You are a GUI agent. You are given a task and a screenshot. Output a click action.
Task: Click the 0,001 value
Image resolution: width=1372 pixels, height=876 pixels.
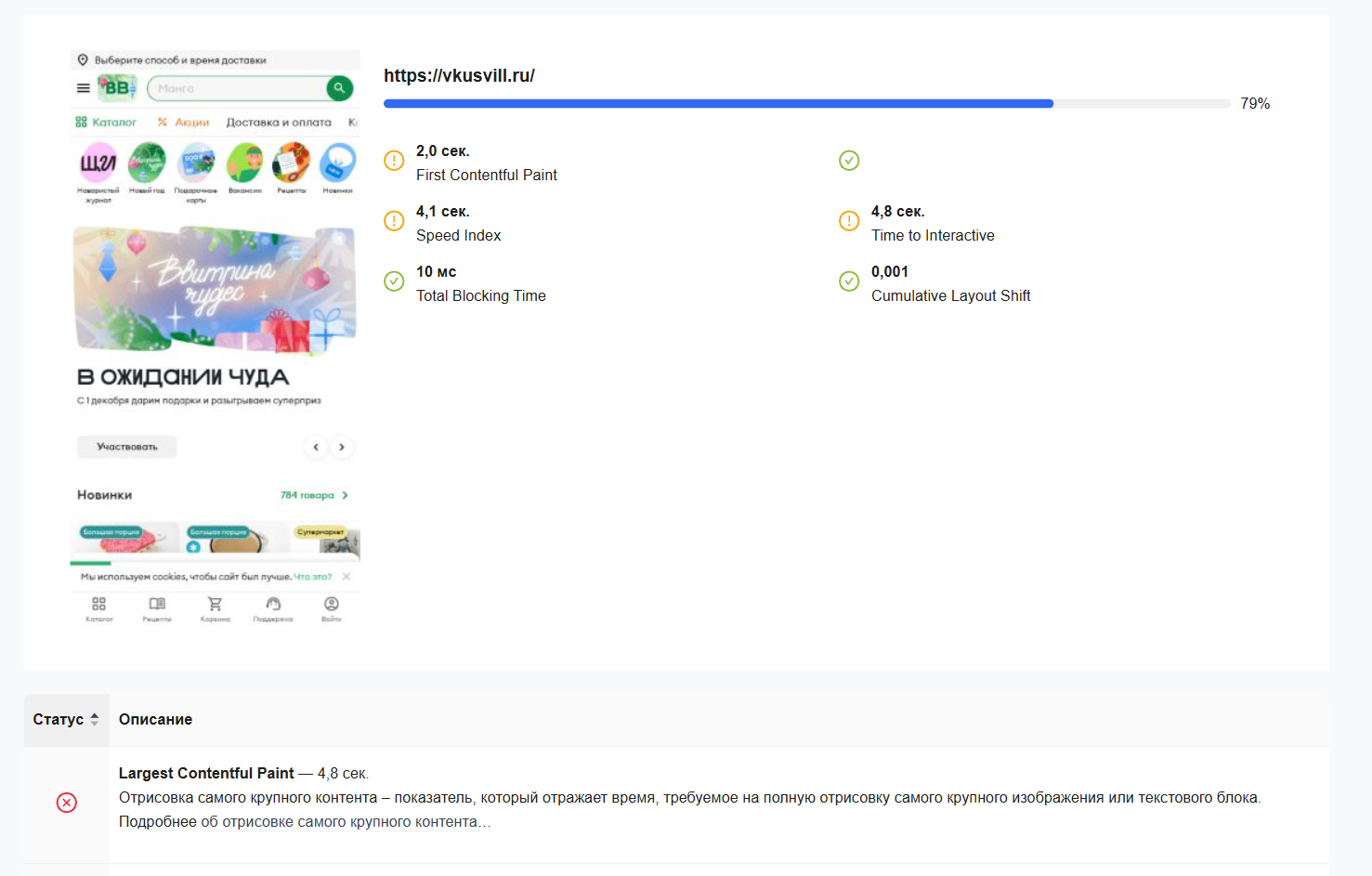pyautogui.click(x=890, y=272)
